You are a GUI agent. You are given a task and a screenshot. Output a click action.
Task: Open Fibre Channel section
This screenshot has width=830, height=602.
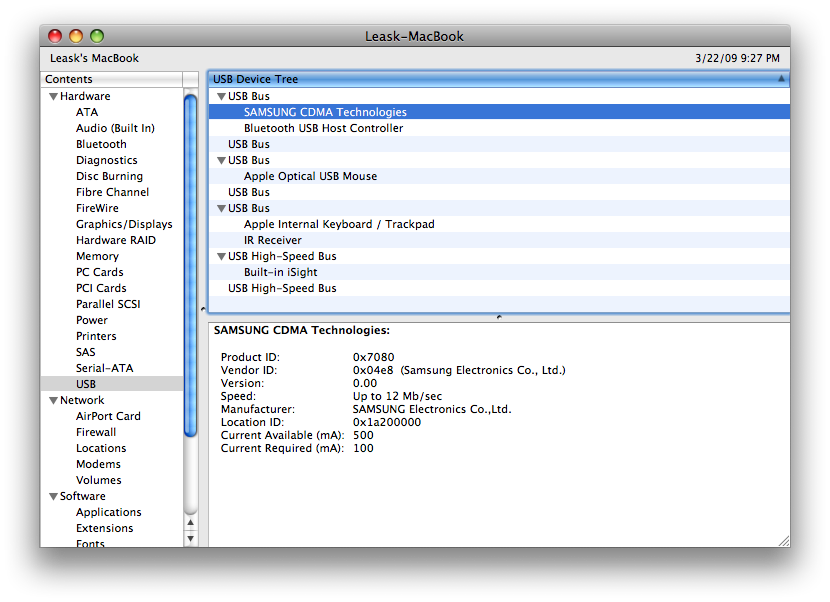coord(112,192)
